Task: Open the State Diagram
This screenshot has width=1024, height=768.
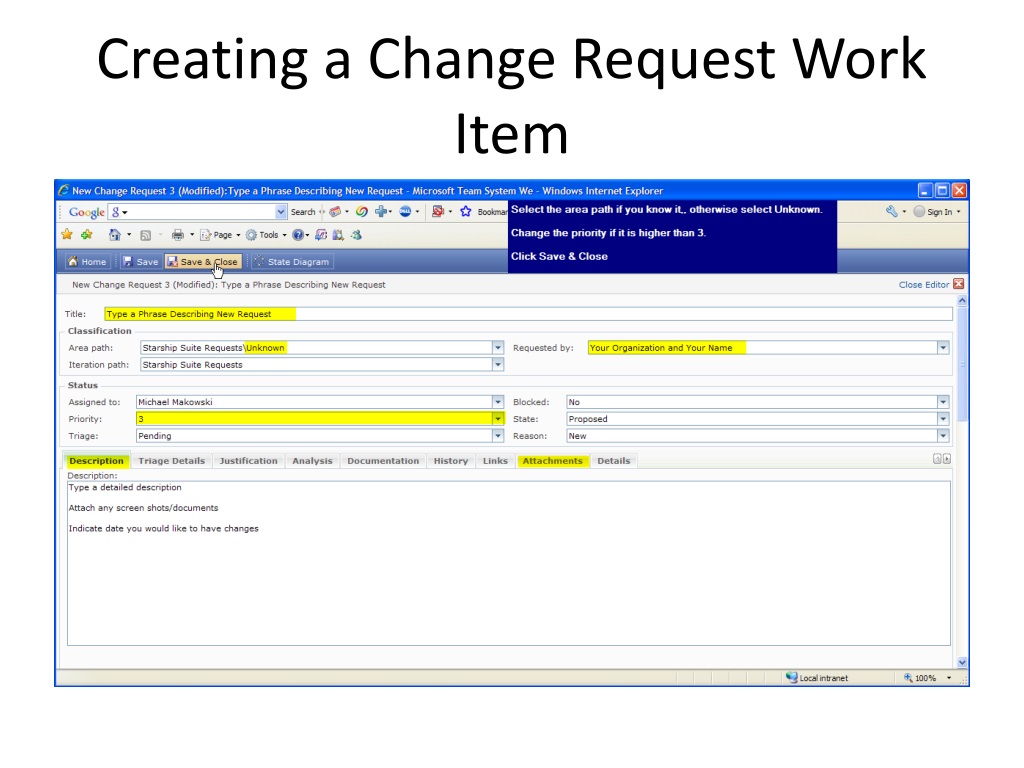Action: [292, 262]
